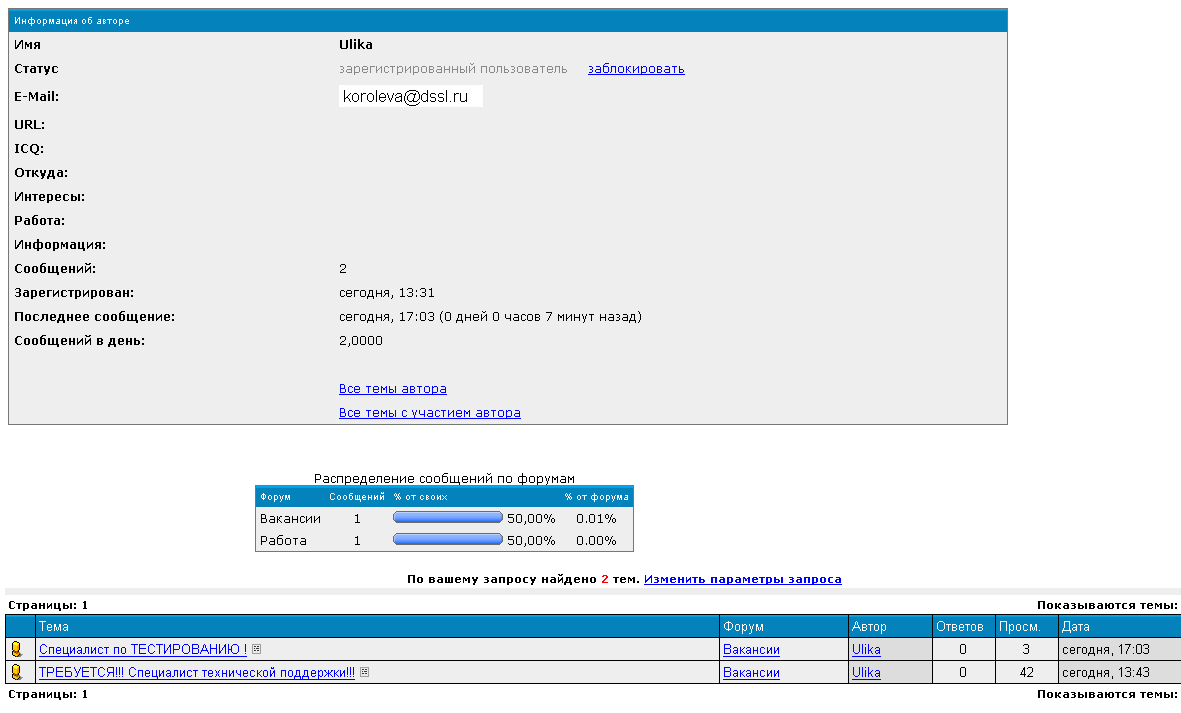Screen dimensions: 1181x713
Task: Open topic 'ТРЕБУЕТСЯ!!! Специалист технической поддержки!!!'
Action: point(196,673)
